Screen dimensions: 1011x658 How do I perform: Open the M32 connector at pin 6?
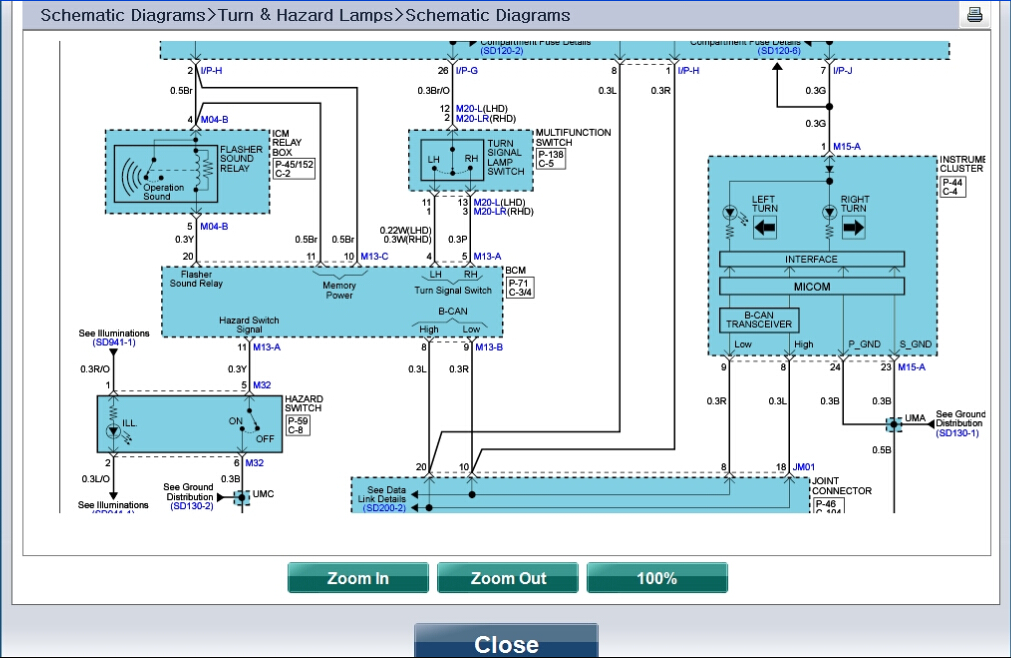click(x=255, y=463)
